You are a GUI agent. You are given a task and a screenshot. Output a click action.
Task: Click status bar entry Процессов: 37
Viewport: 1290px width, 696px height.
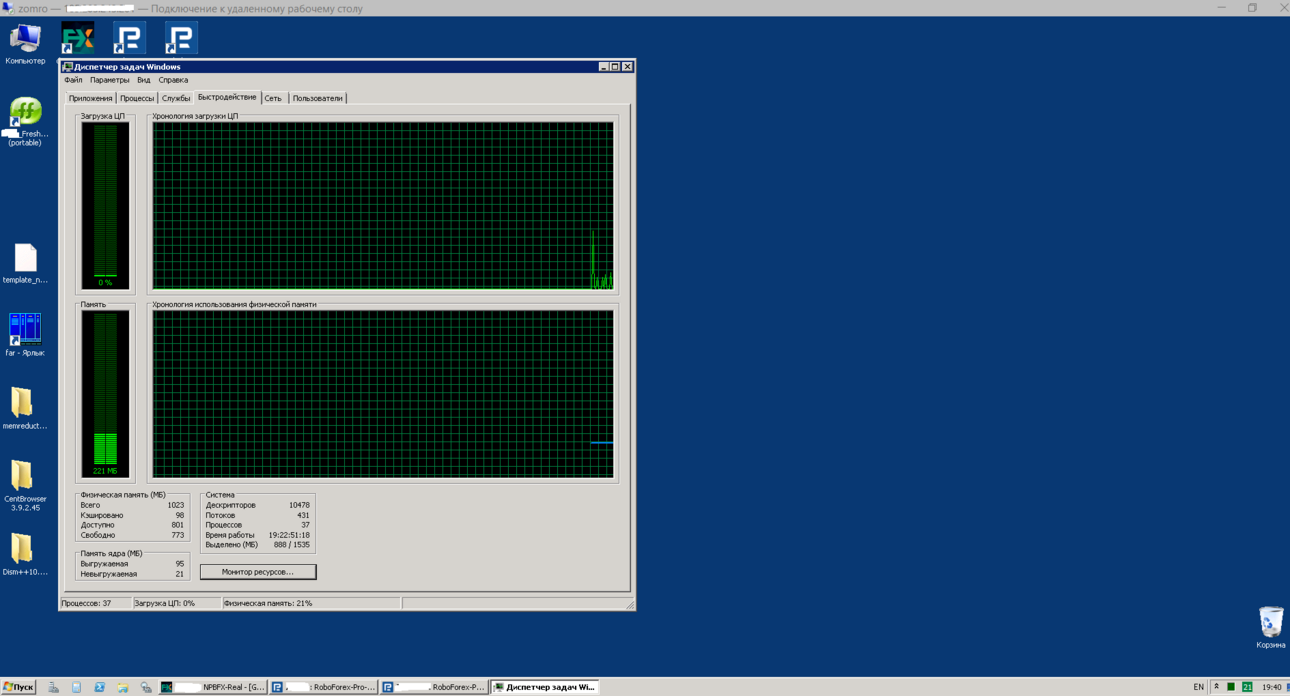coord(94,603)
